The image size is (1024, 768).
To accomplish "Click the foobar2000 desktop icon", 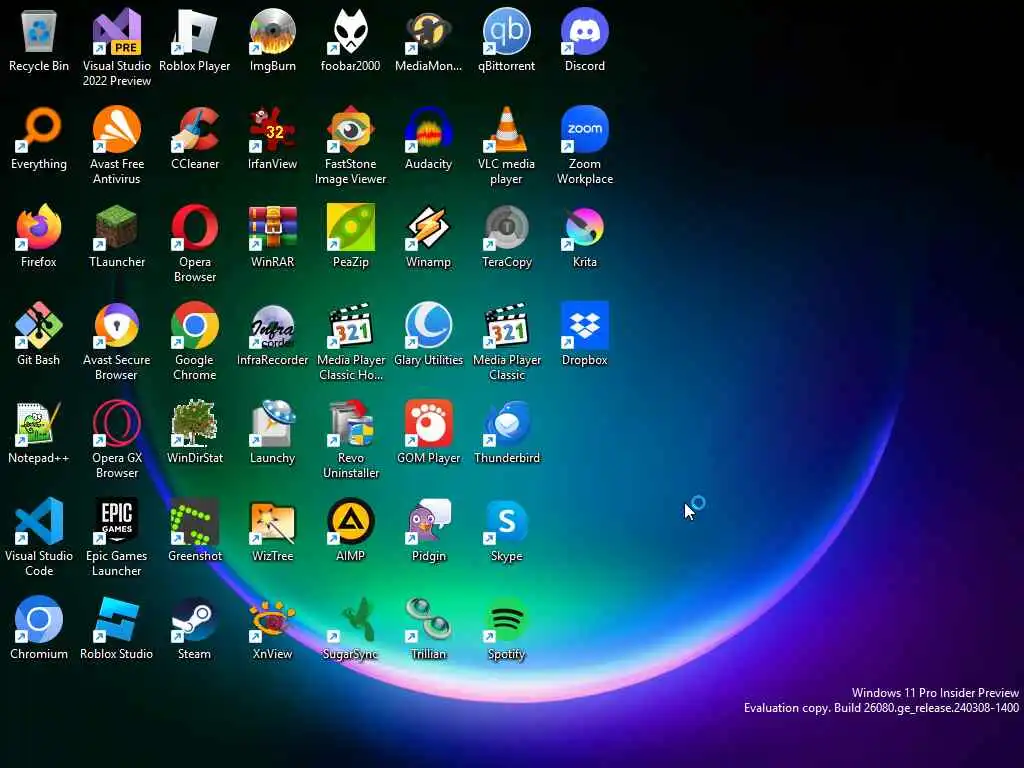I will (x=351, y=31).
